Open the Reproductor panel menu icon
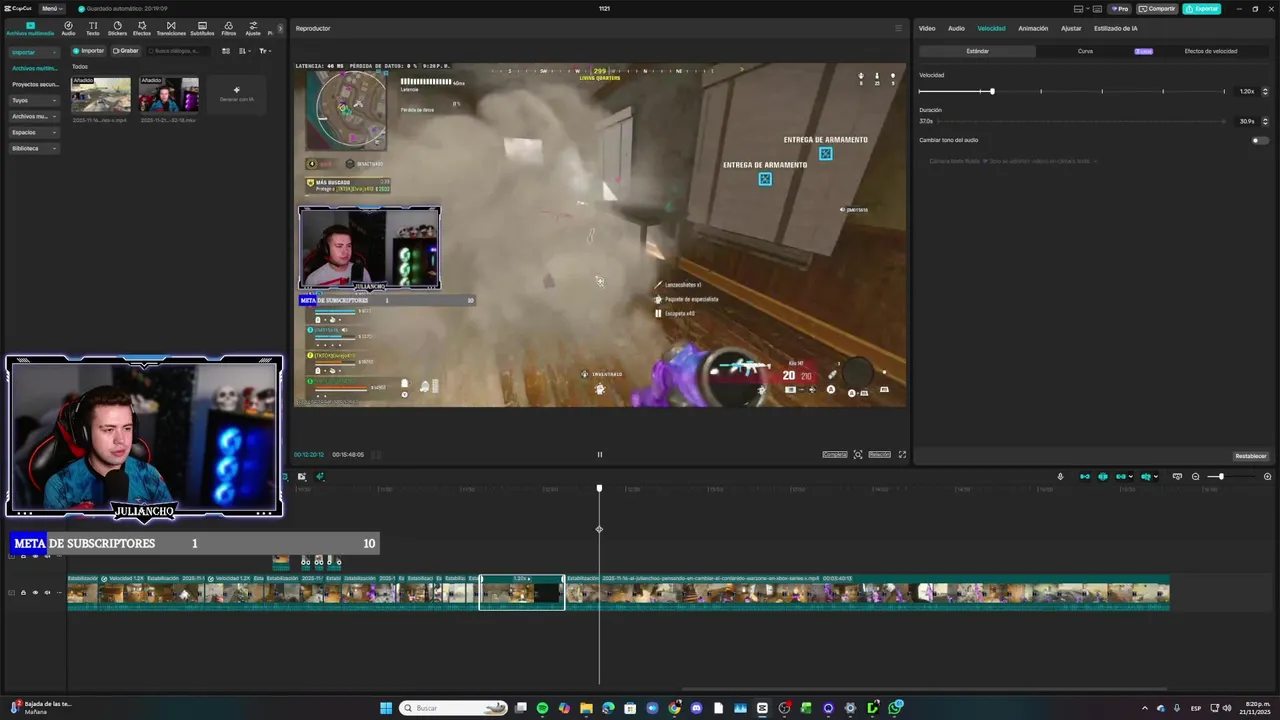Screen dimensions: 1280x720 click(898, 28)
